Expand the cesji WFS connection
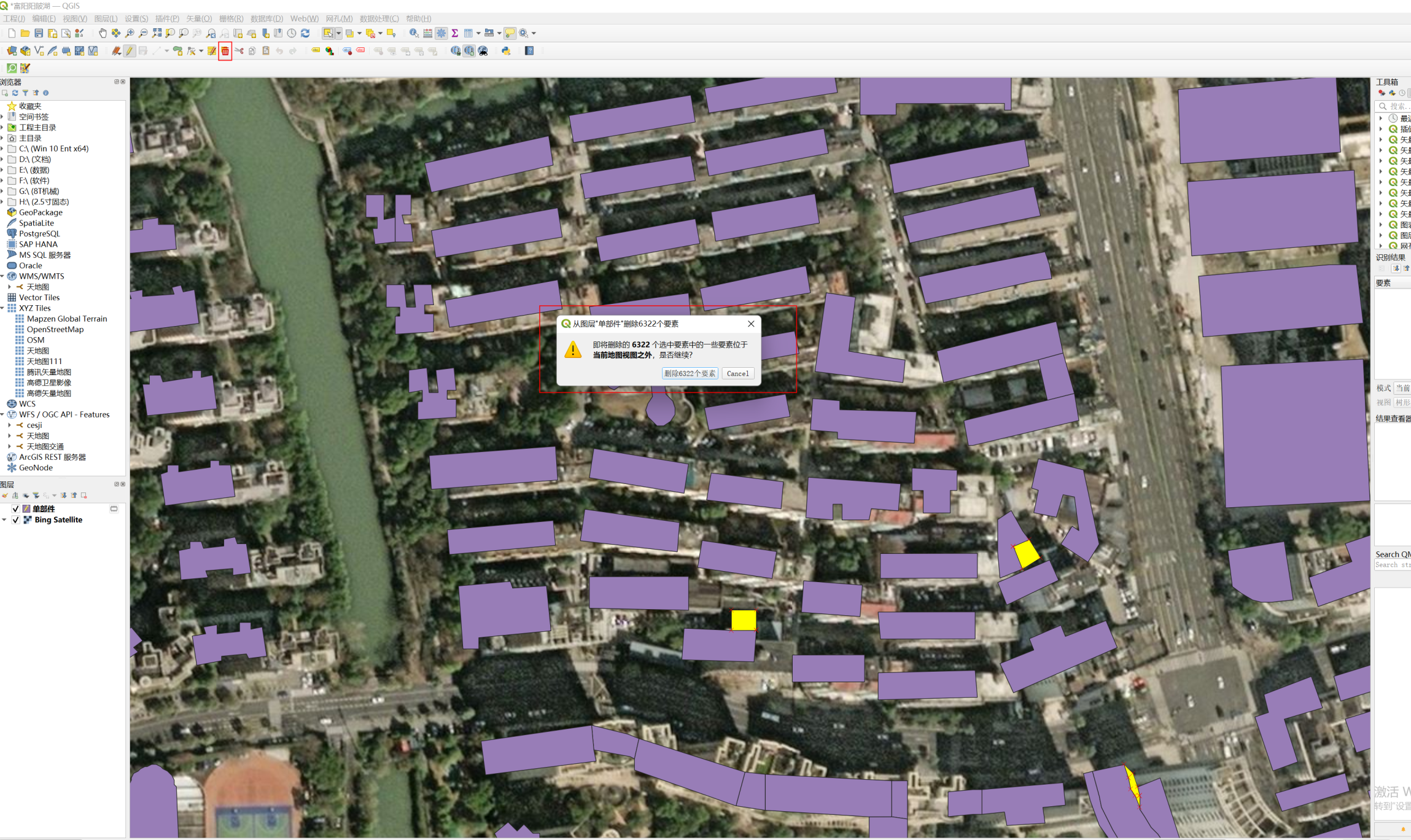The image size is (1411, 840). [10, 425]
